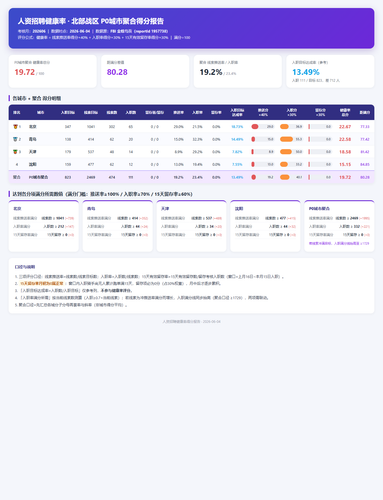
Task: Click the bronze medal icon for 天津
Action: click(x=15, y=152)
